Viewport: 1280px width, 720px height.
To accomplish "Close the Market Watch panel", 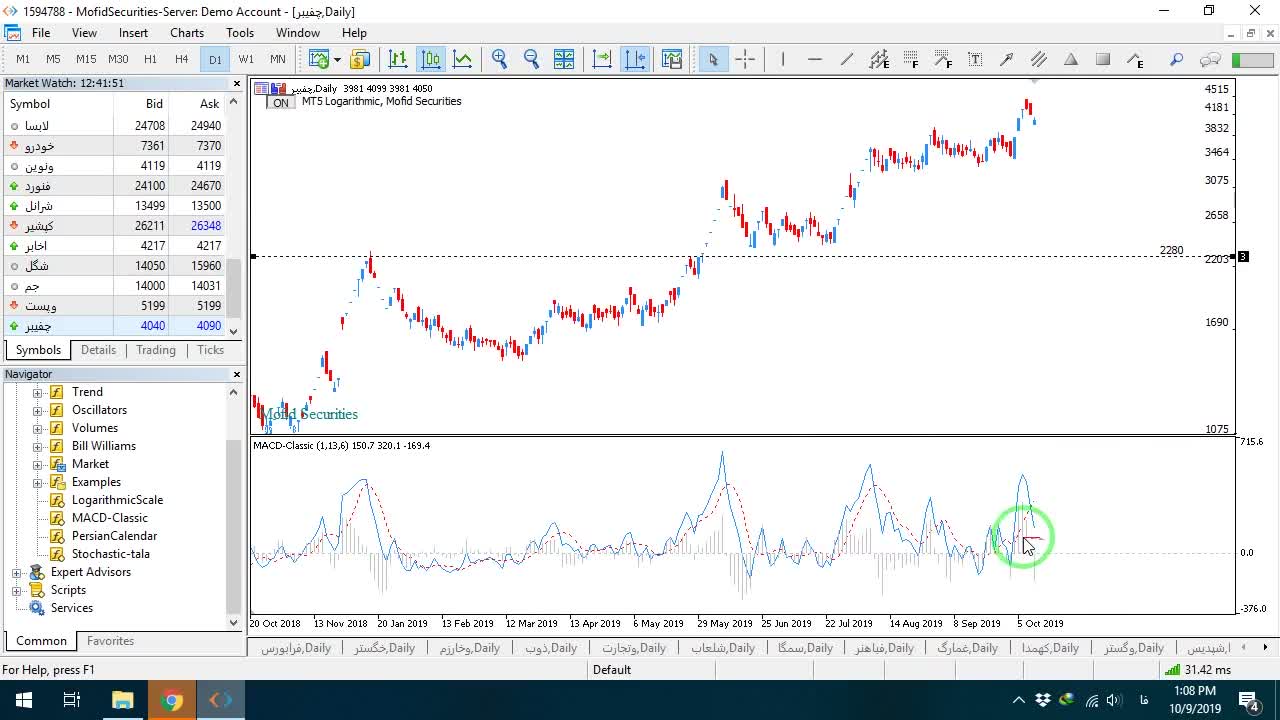I will [x=237, y=83].
